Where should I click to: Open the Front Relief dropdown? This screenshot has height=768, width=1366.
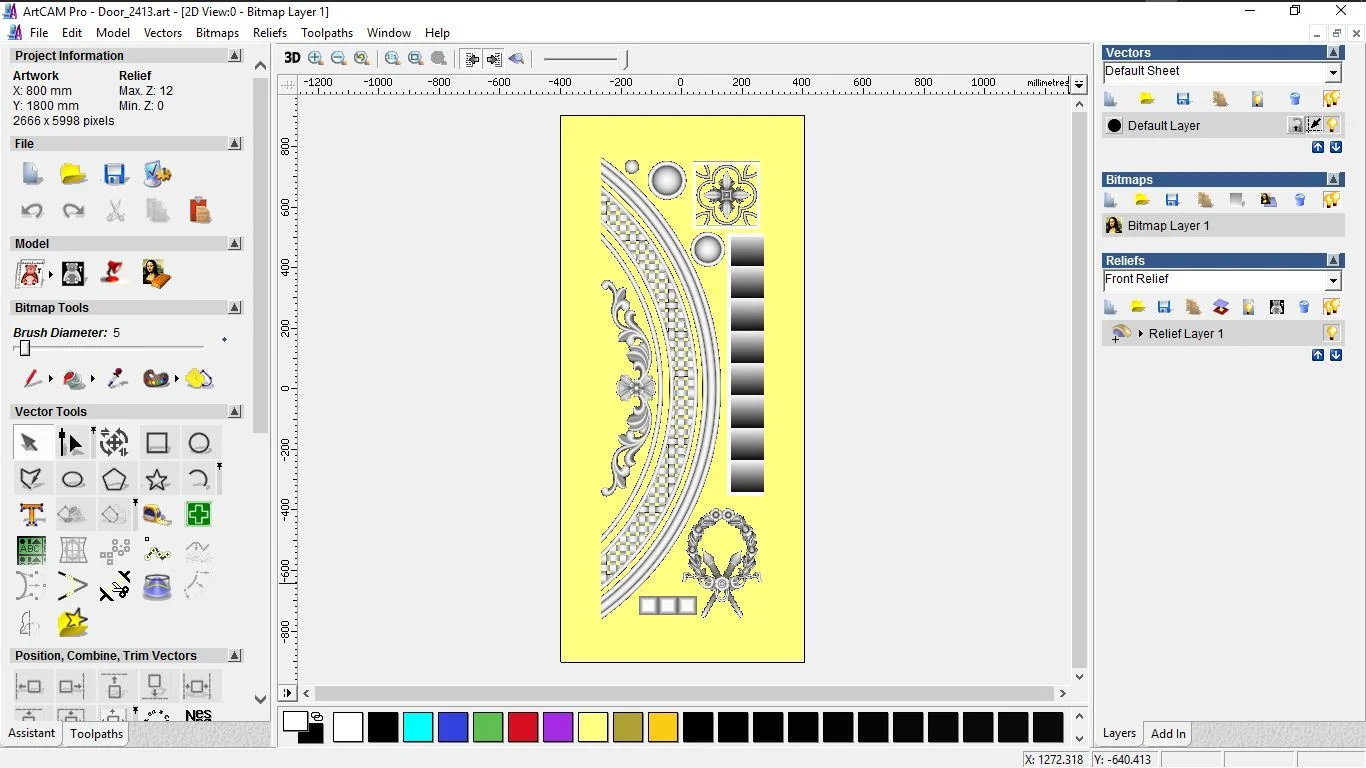click(1333, 281)
